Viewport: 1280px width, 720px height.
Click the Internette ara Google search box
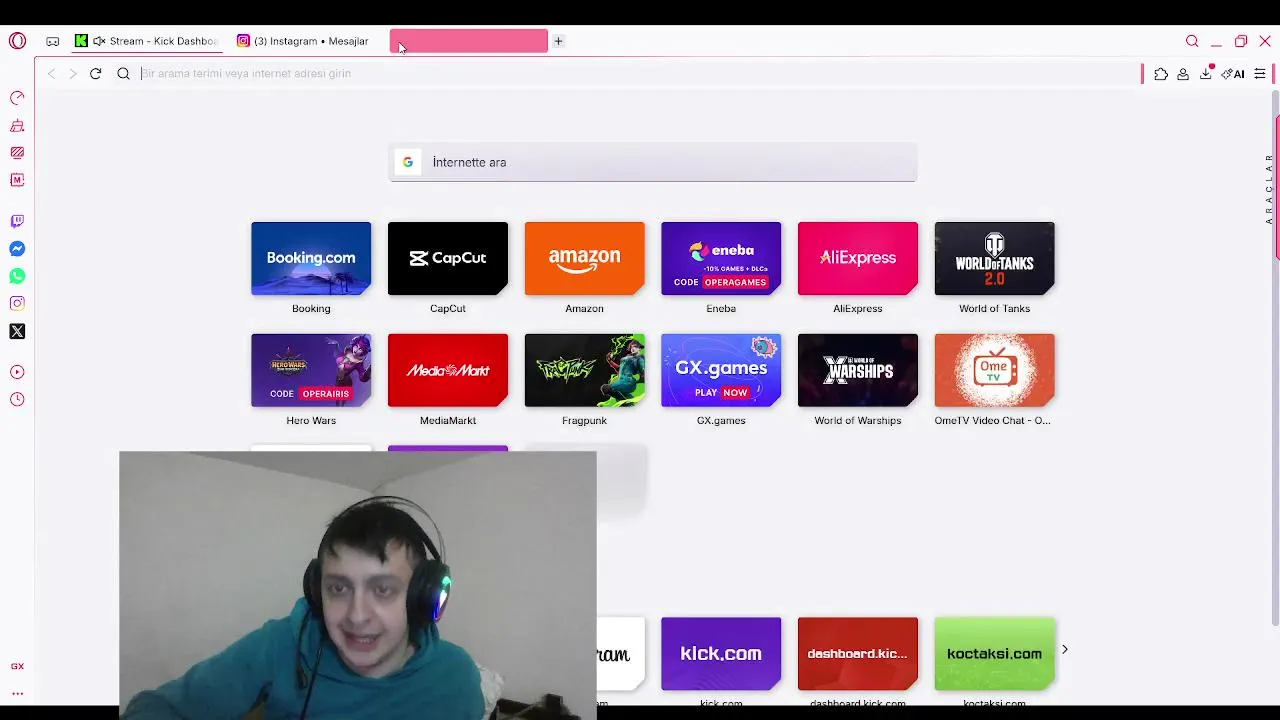(x=653, y=162)
